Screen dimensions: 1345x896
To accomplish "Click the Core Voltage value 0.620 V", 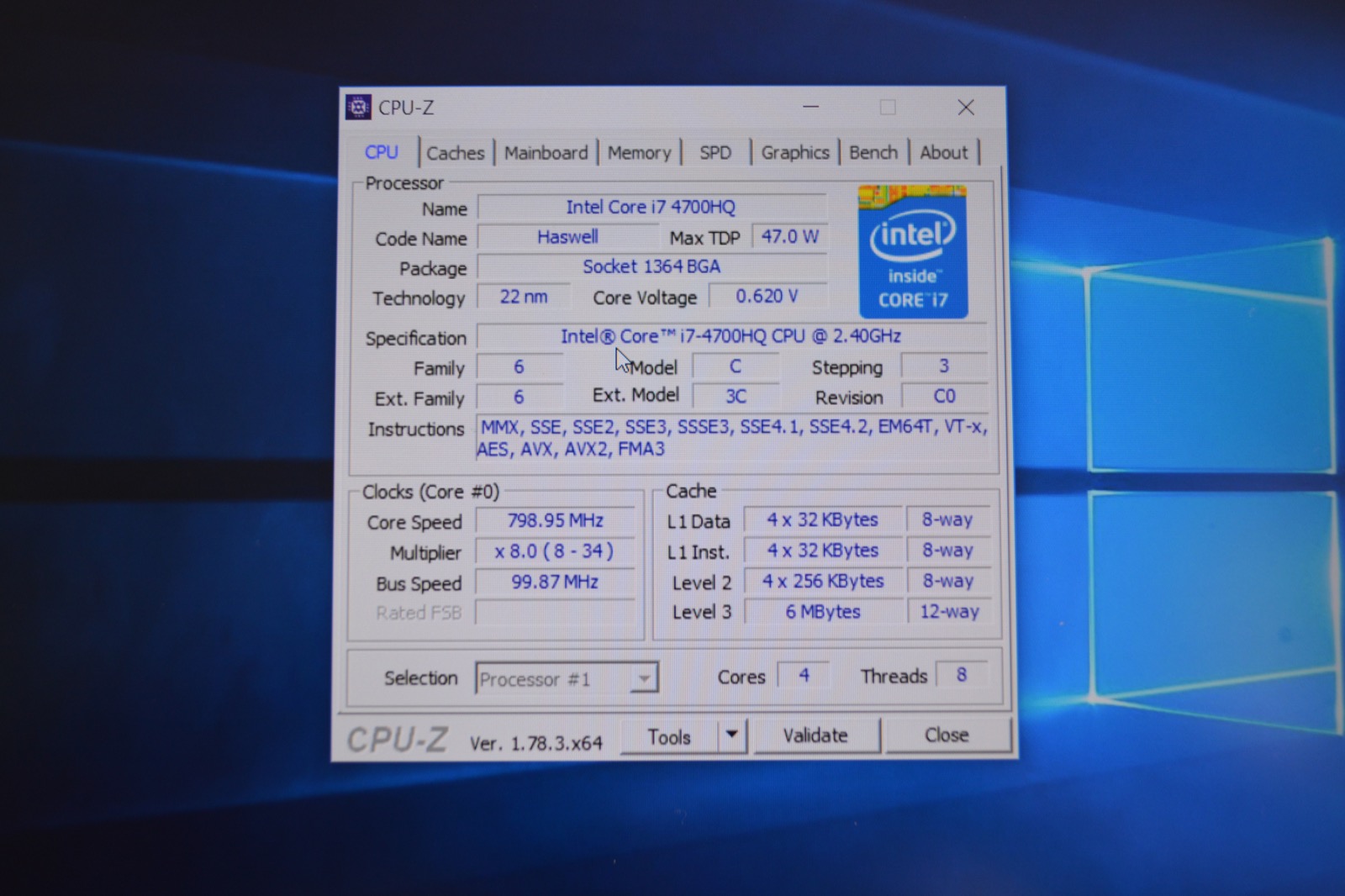I will pyautogui.click(x=767, y=296).
